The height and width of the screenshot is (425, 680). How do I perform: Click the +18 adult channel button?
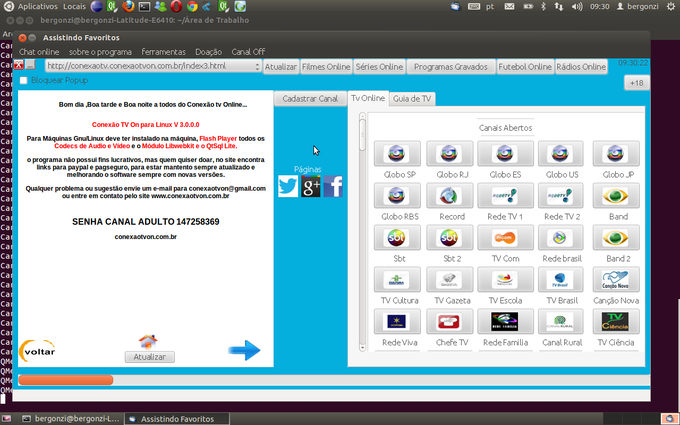(x=637, y=83)
